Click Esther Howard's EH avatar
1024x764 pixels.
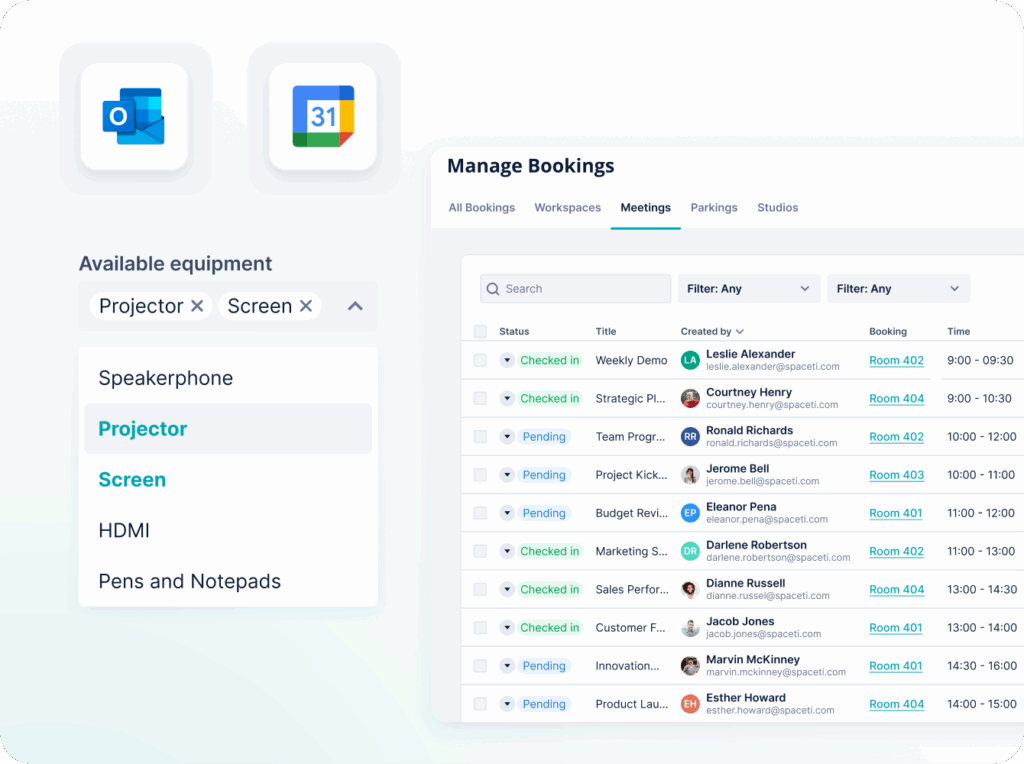(690, 704)
